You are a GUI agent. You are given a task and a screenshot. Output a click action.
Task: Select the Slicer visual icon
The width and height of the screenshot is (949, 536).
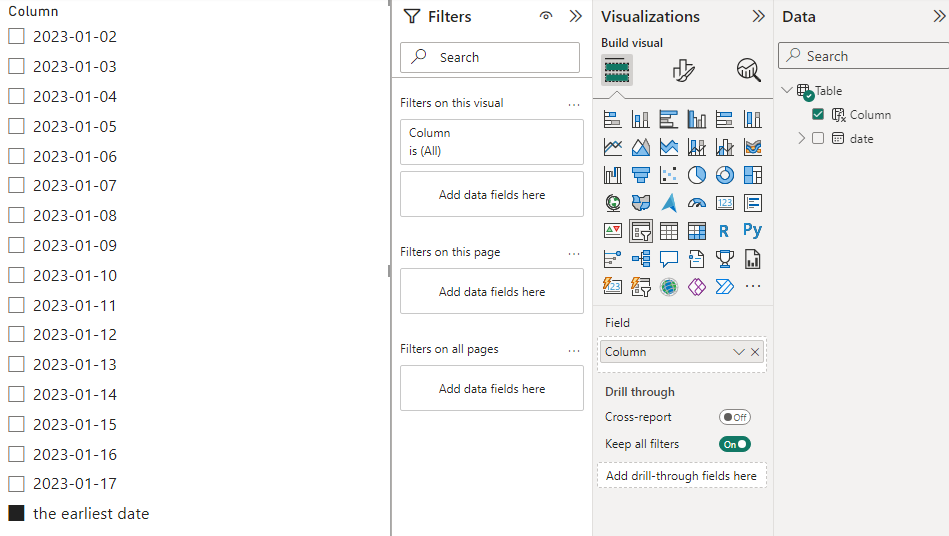tap(640, 230)
